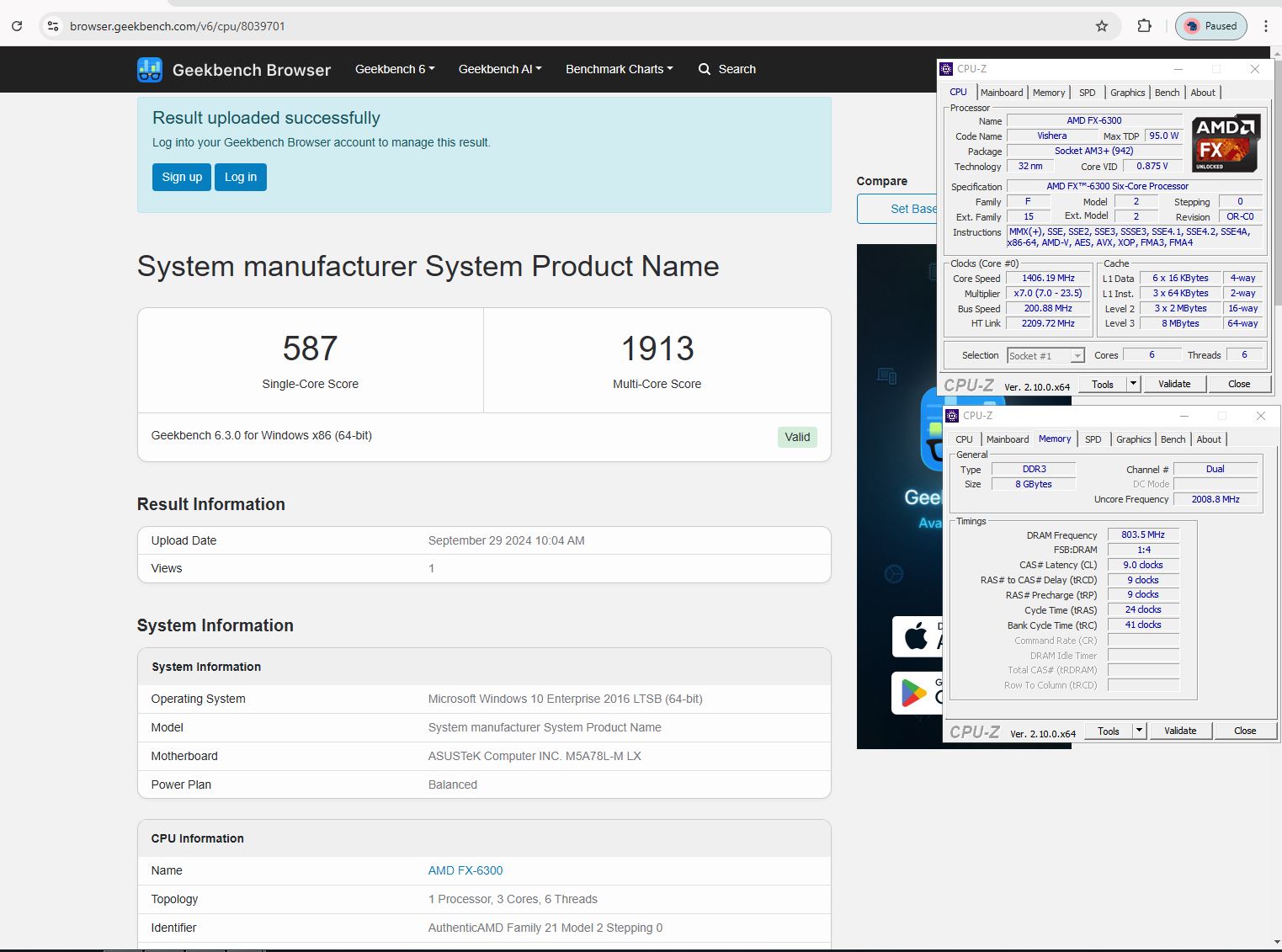Open Graphics tab in upper CPU-Z window
This screenshot has width=1282, height=952.
click(x=1128, y=93)
